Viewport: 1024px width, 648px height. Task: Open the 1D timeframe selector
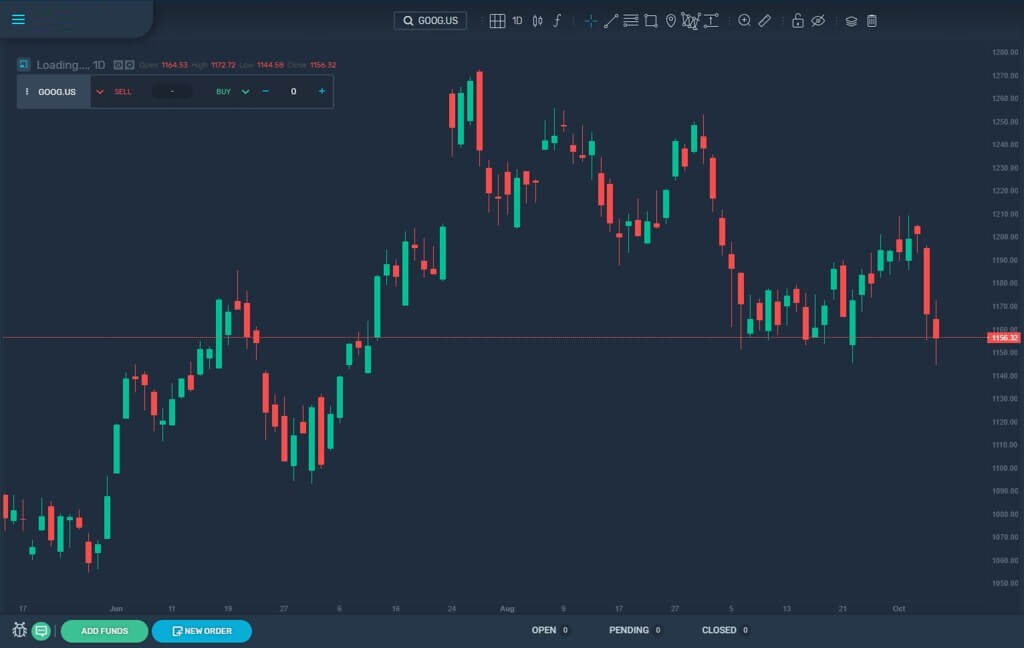click(x=517, y=20)
